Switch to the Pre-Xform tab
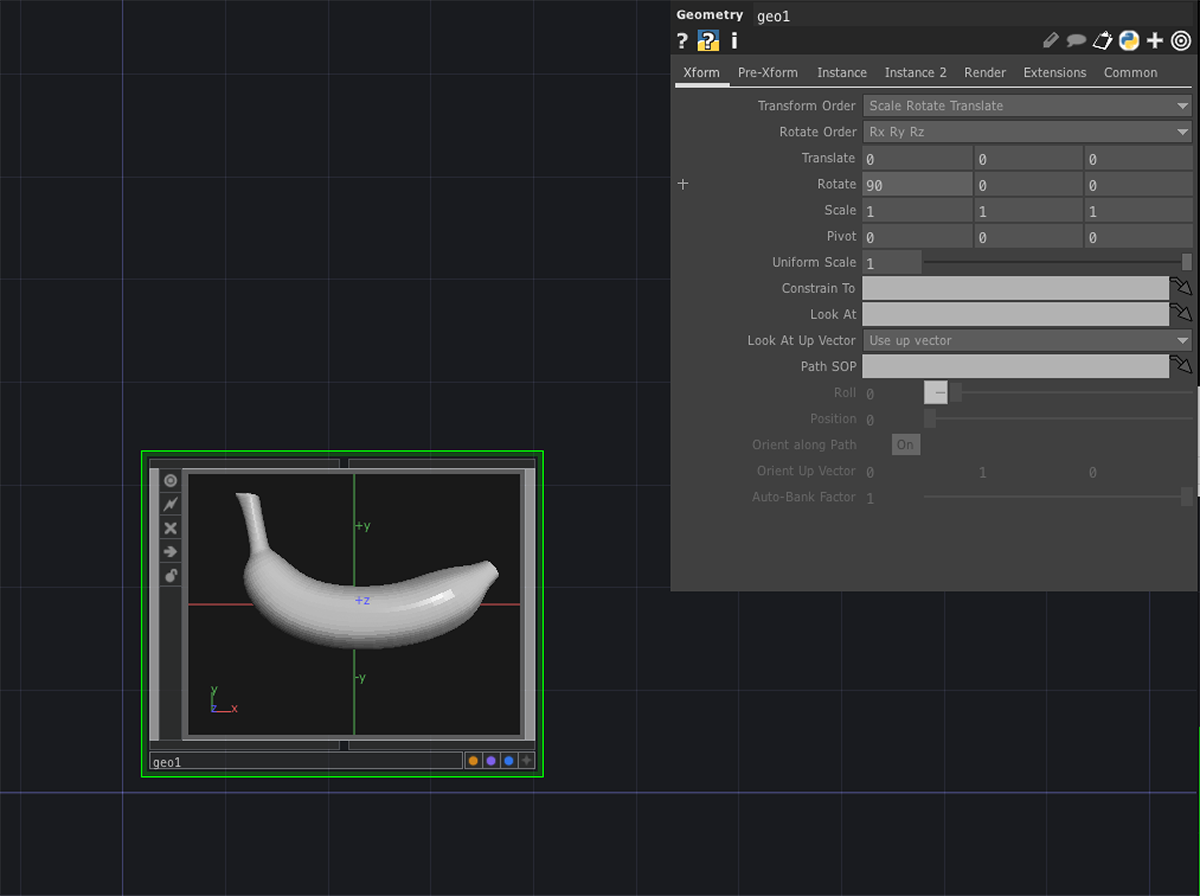The width and height of the screenshot is (1200, 896). (x=768, y=73)
